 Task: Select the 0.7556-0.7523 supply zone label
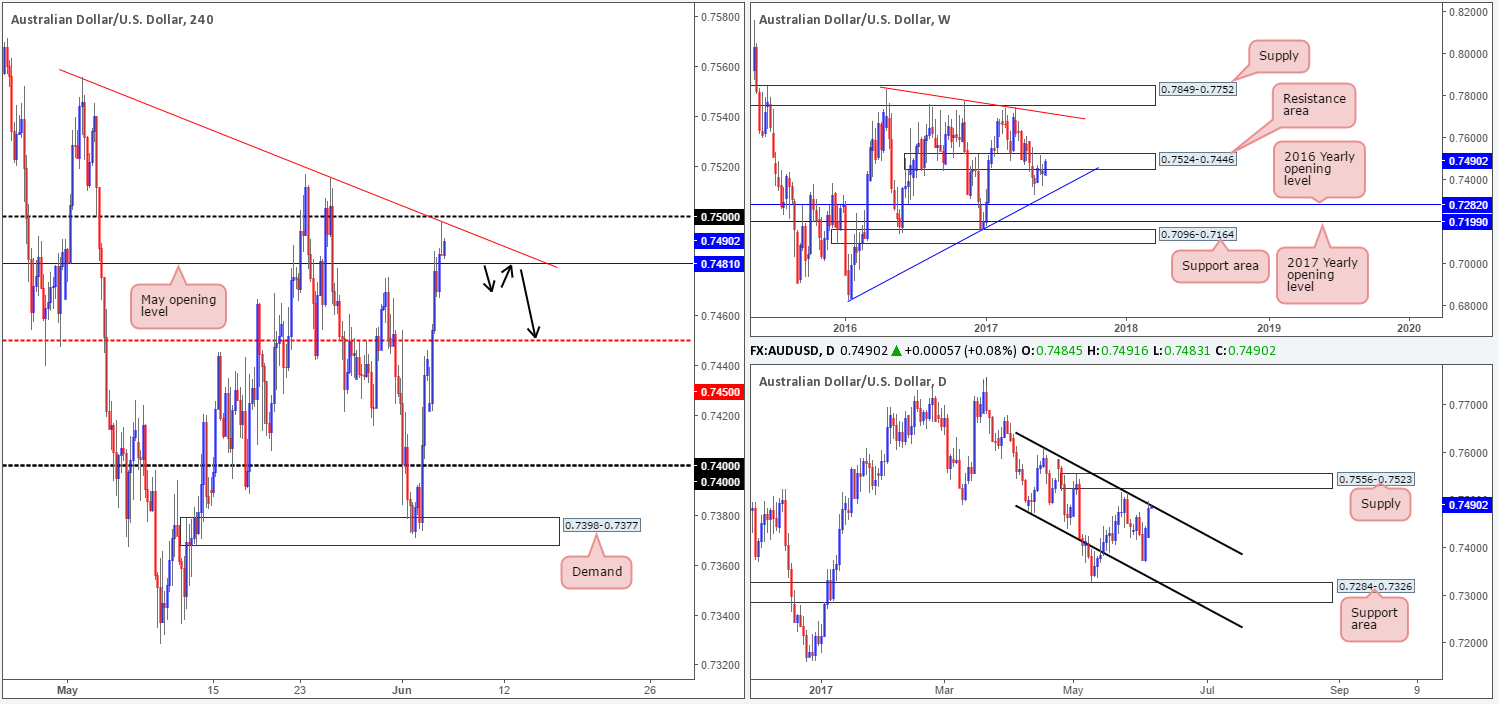[x=1374, y=480]
